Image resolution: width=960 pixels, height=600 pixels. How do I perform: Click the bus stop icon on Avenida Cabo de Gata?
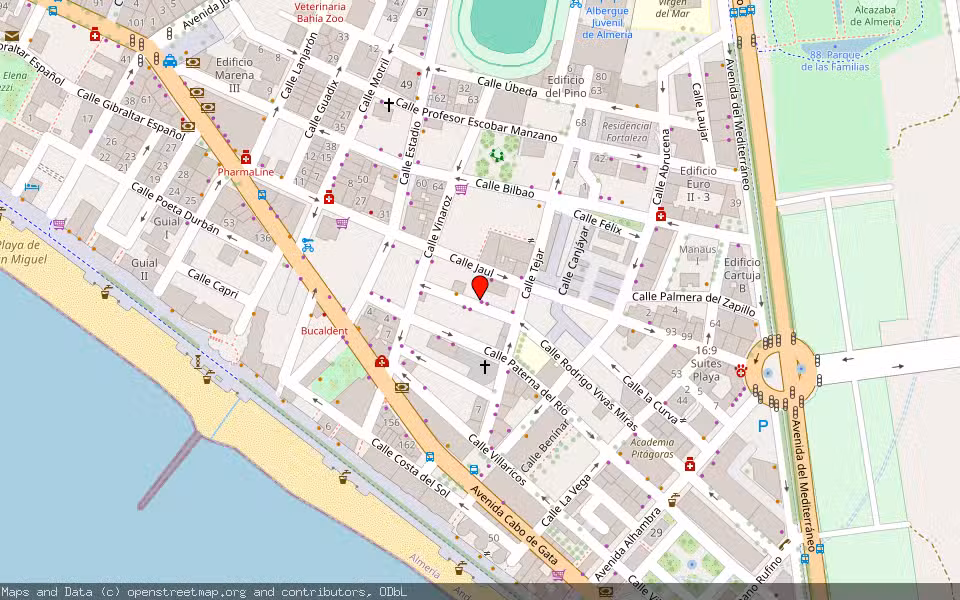(474, 470)
